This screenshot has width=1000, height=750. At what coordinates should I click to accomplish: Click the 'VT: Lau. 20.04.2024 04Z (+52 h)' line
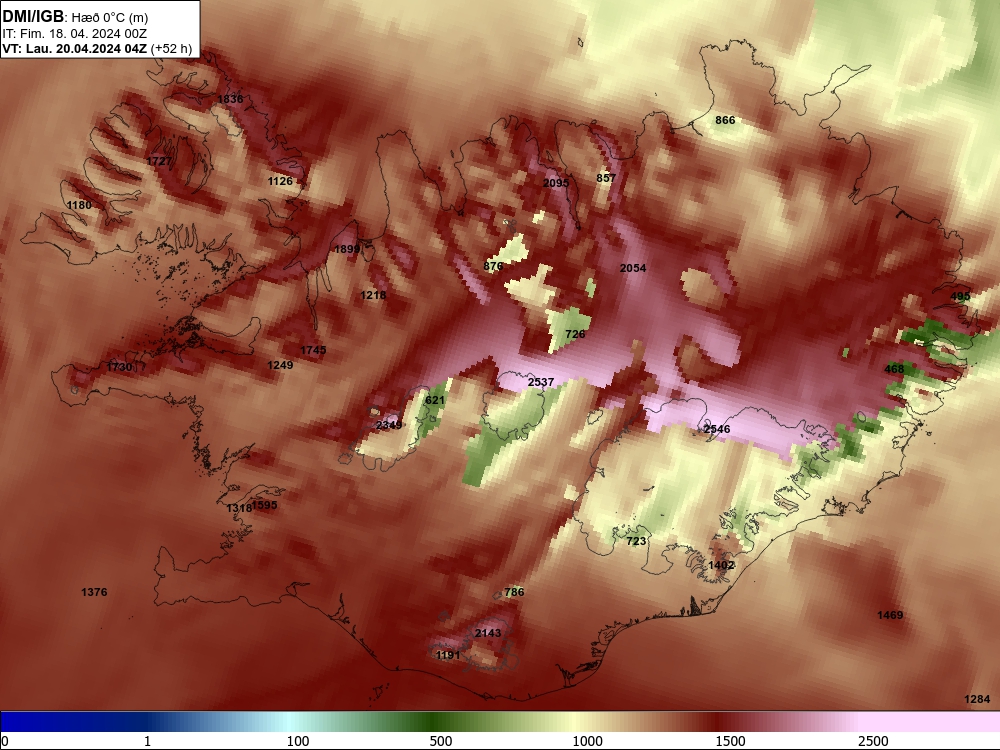tap(97, 48)
